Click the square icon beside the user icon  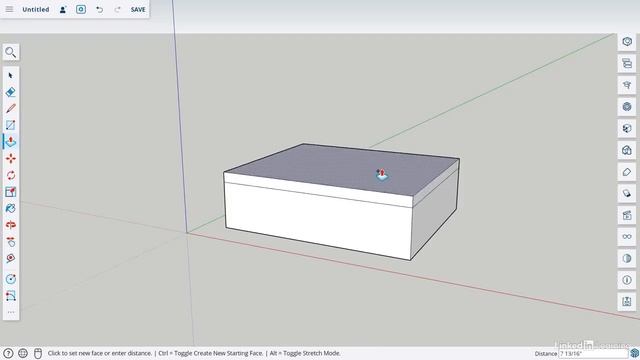coord(81,9)
